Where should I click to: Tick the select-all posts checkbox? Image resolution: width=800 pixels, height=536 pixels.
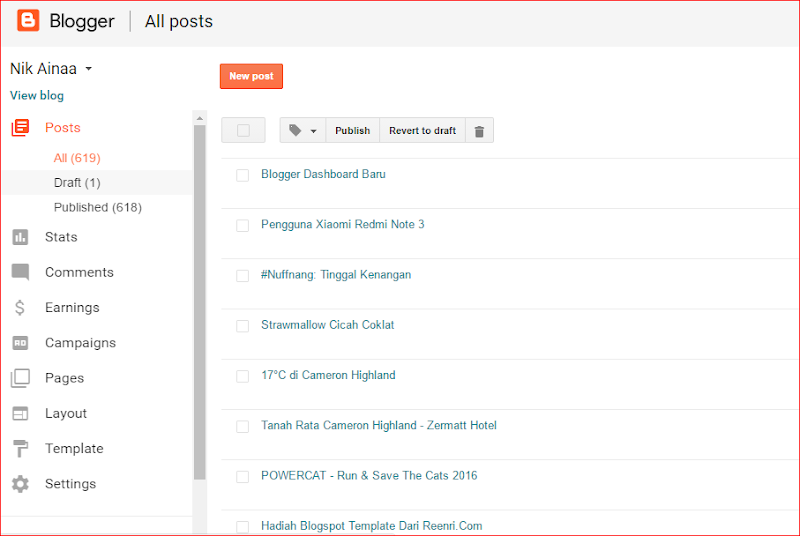[243, 131]
